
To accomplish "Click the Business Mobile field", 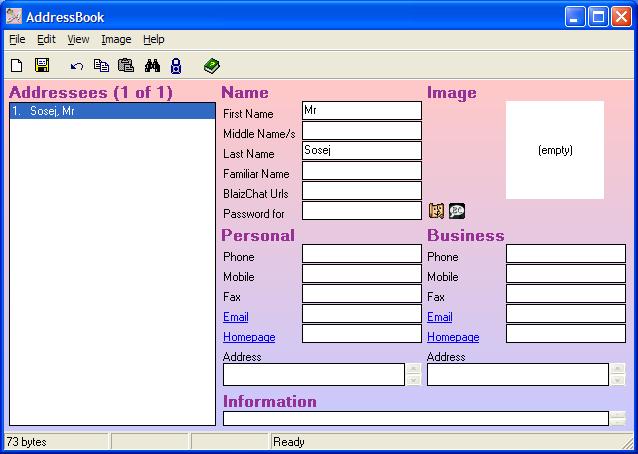I will click(x=566, y=273).
